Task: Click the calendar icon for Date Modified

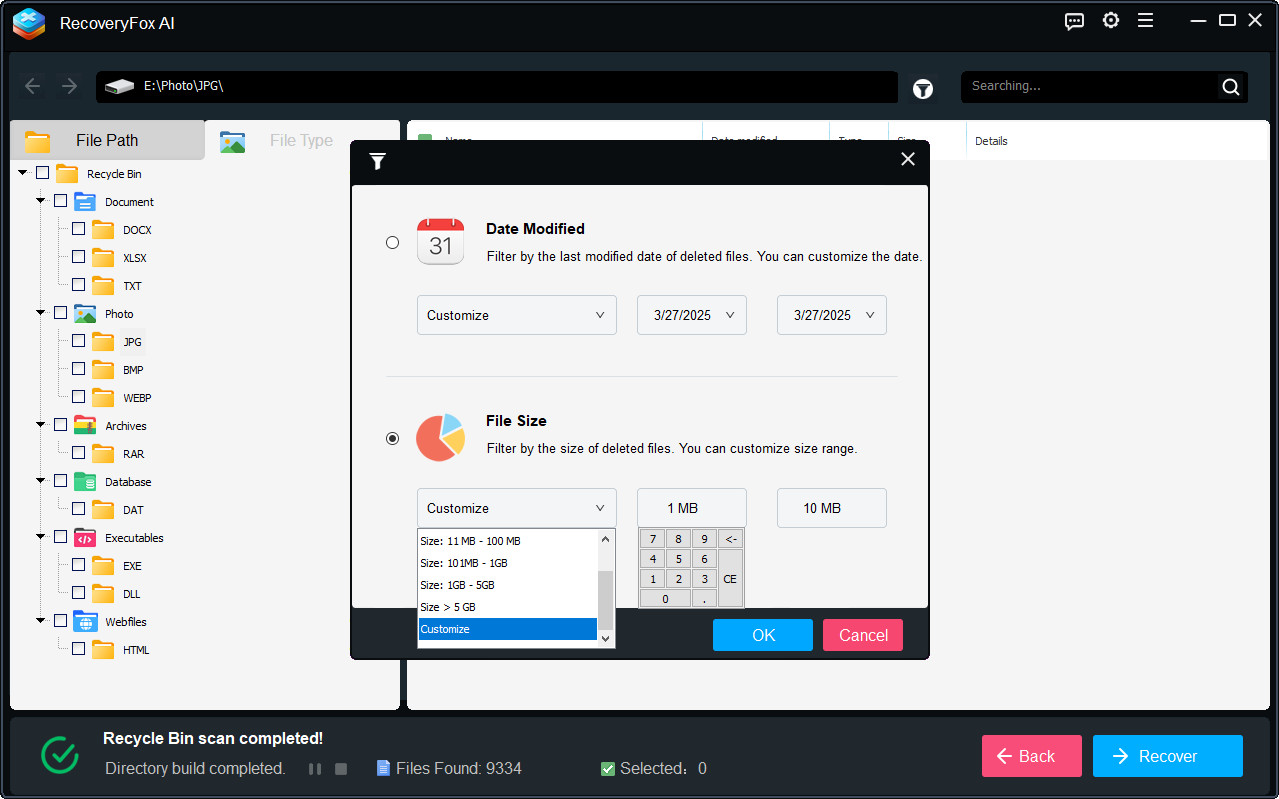Action: click(x=441, y=241)
